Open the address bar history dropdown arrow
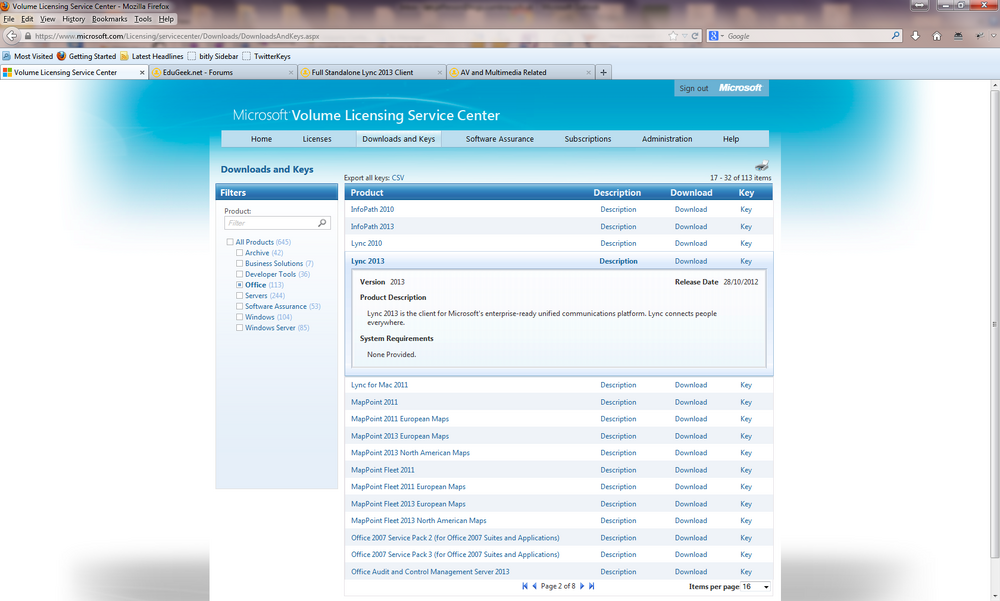The height and width of the screenshot is (601, 1000). (684, 36)
